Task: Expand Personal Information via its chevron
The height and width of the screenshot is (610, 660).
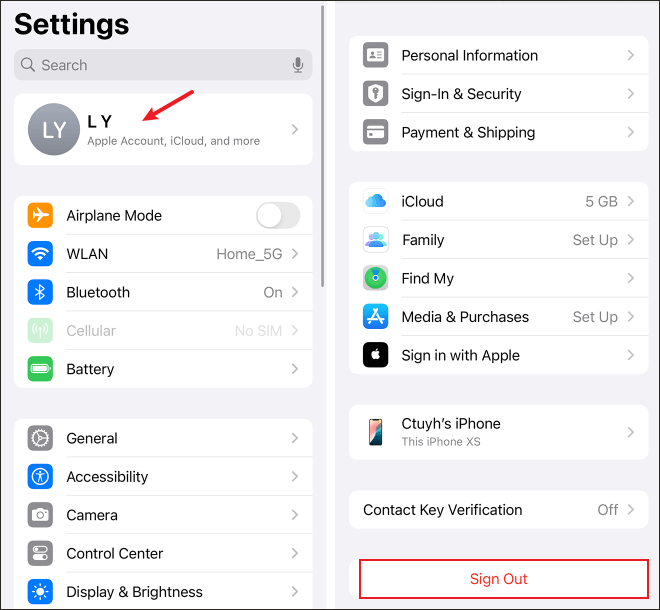Action: 630,55
